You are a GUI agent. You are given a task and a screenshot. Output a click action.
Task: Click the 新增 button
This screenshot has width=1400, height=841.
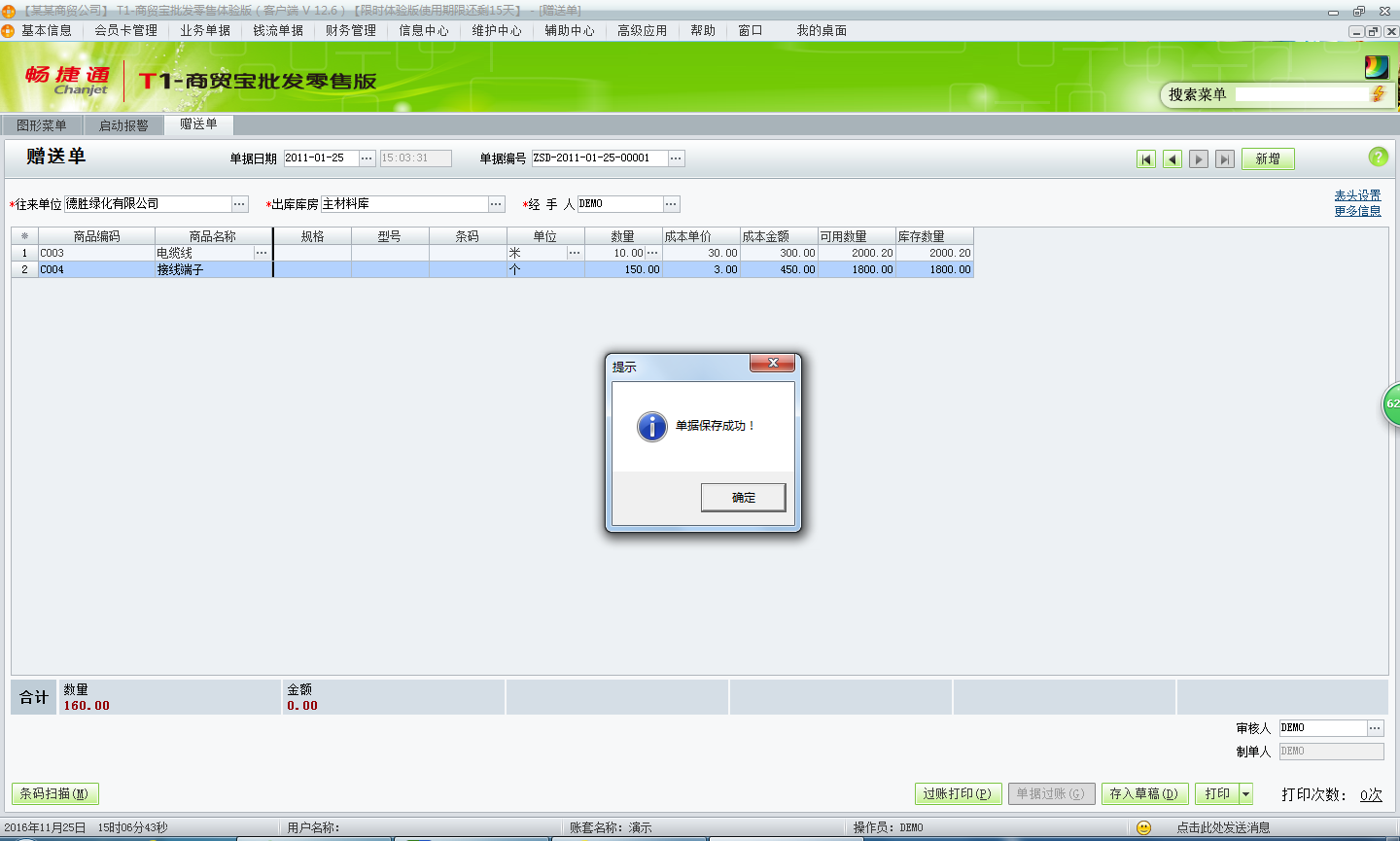(1268, 159)
